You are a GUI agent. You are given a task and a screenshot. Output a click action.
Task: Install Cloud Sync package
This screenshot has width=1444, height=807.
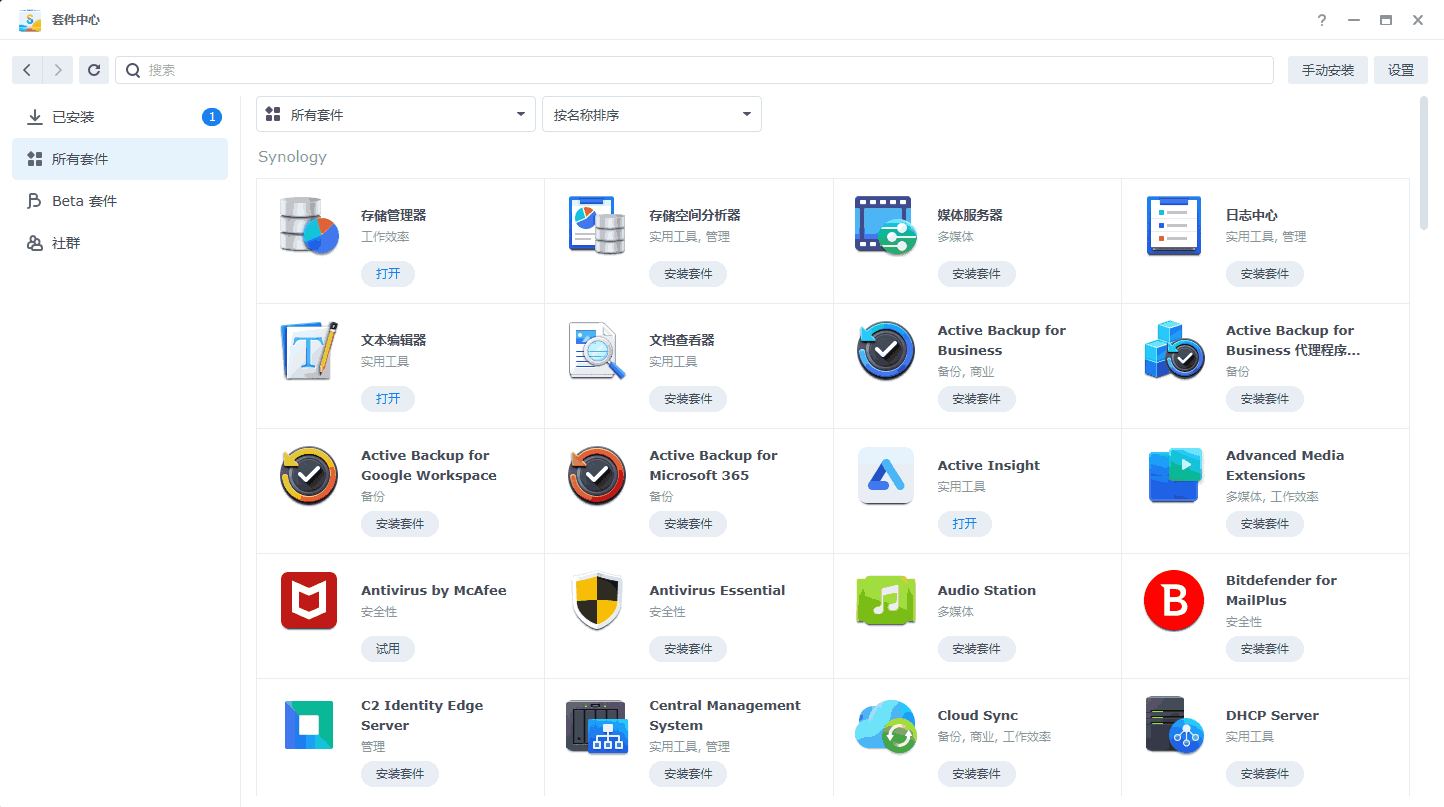(x=976, y=774)
